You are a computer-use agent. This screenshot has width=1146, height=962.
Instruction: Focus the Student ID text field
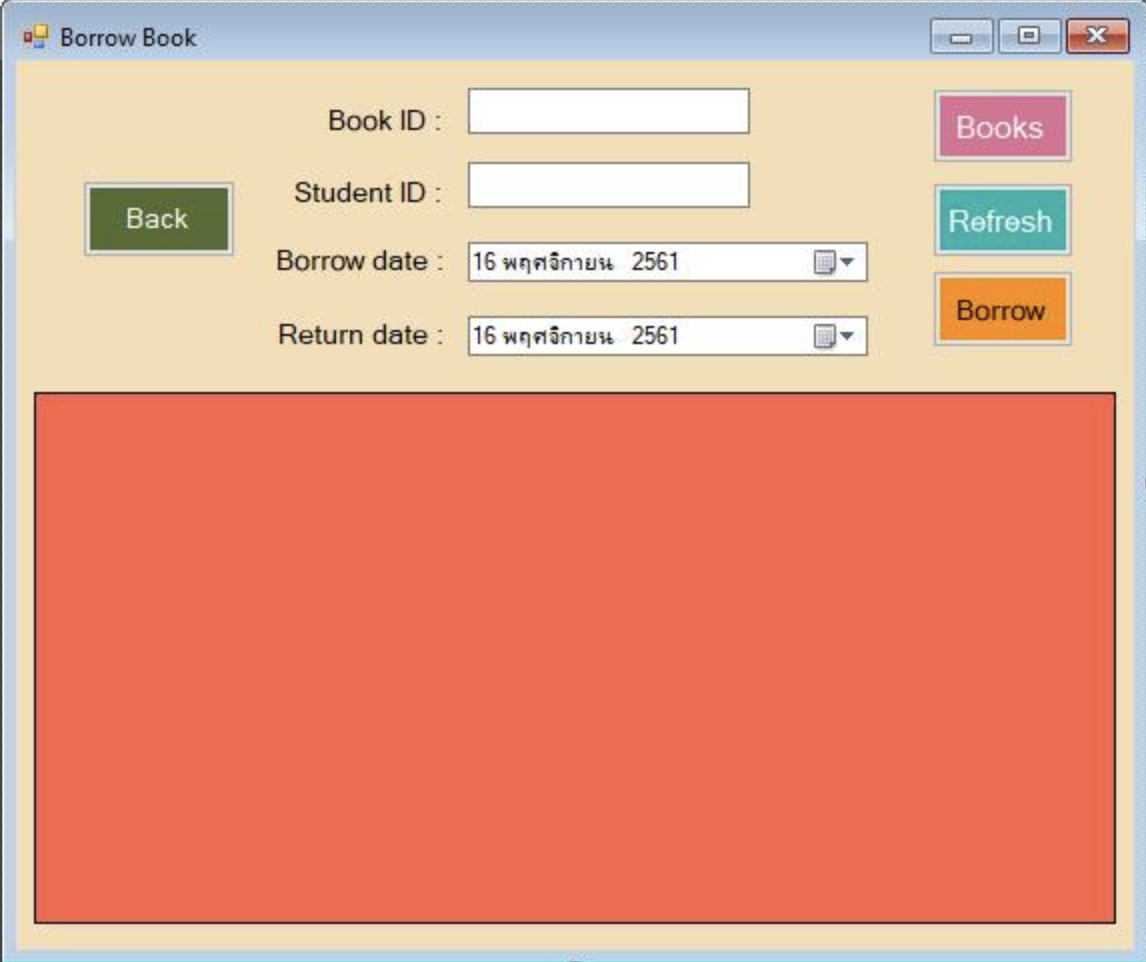pos(608,185)
